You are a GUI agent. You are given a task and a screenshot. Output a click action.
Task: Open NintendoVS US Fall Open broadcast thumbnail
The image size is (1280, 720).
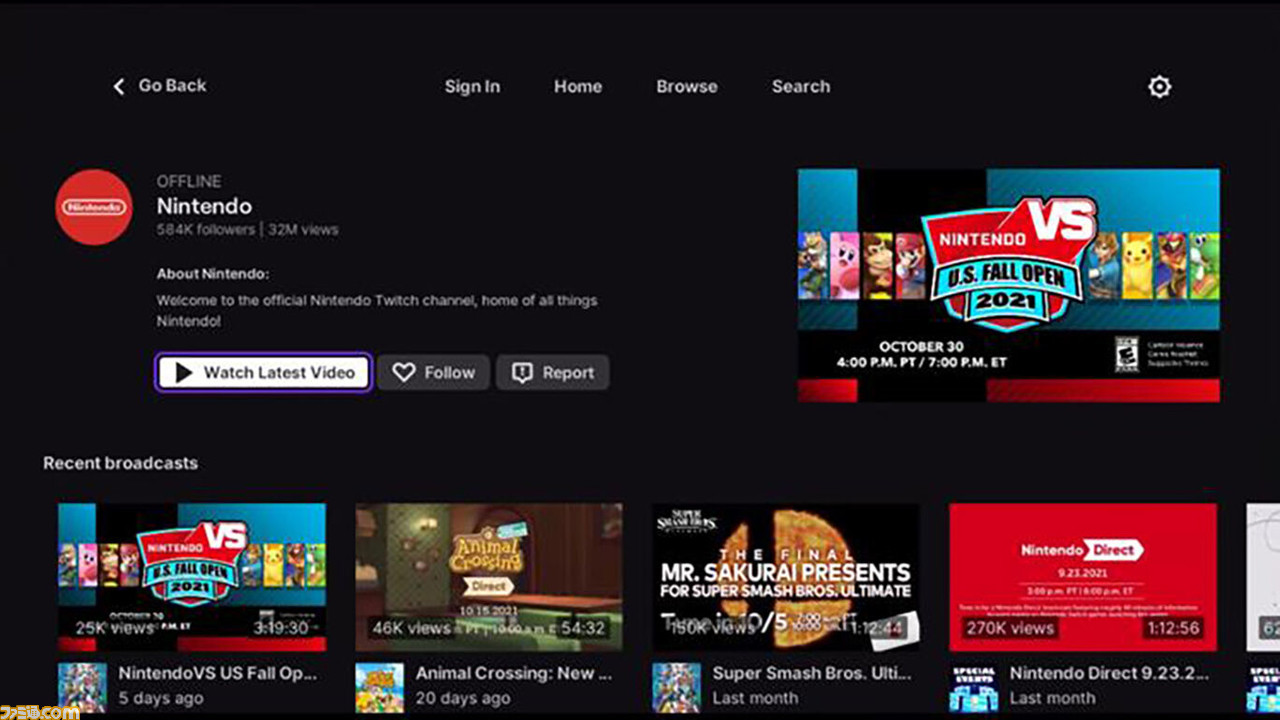click(192, 578)
